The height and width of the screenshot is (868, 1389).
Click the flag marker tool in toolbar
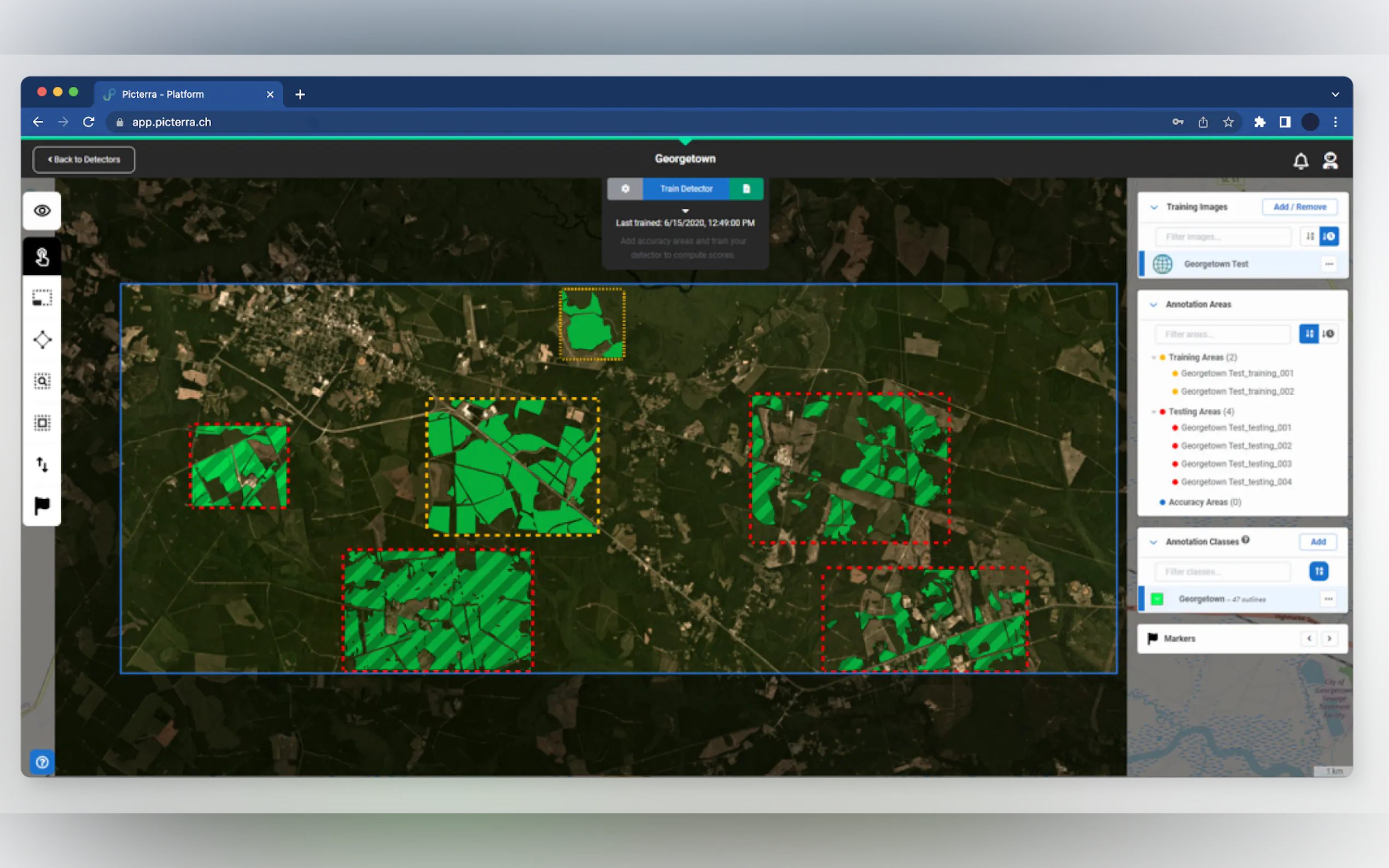pos(42,506)
